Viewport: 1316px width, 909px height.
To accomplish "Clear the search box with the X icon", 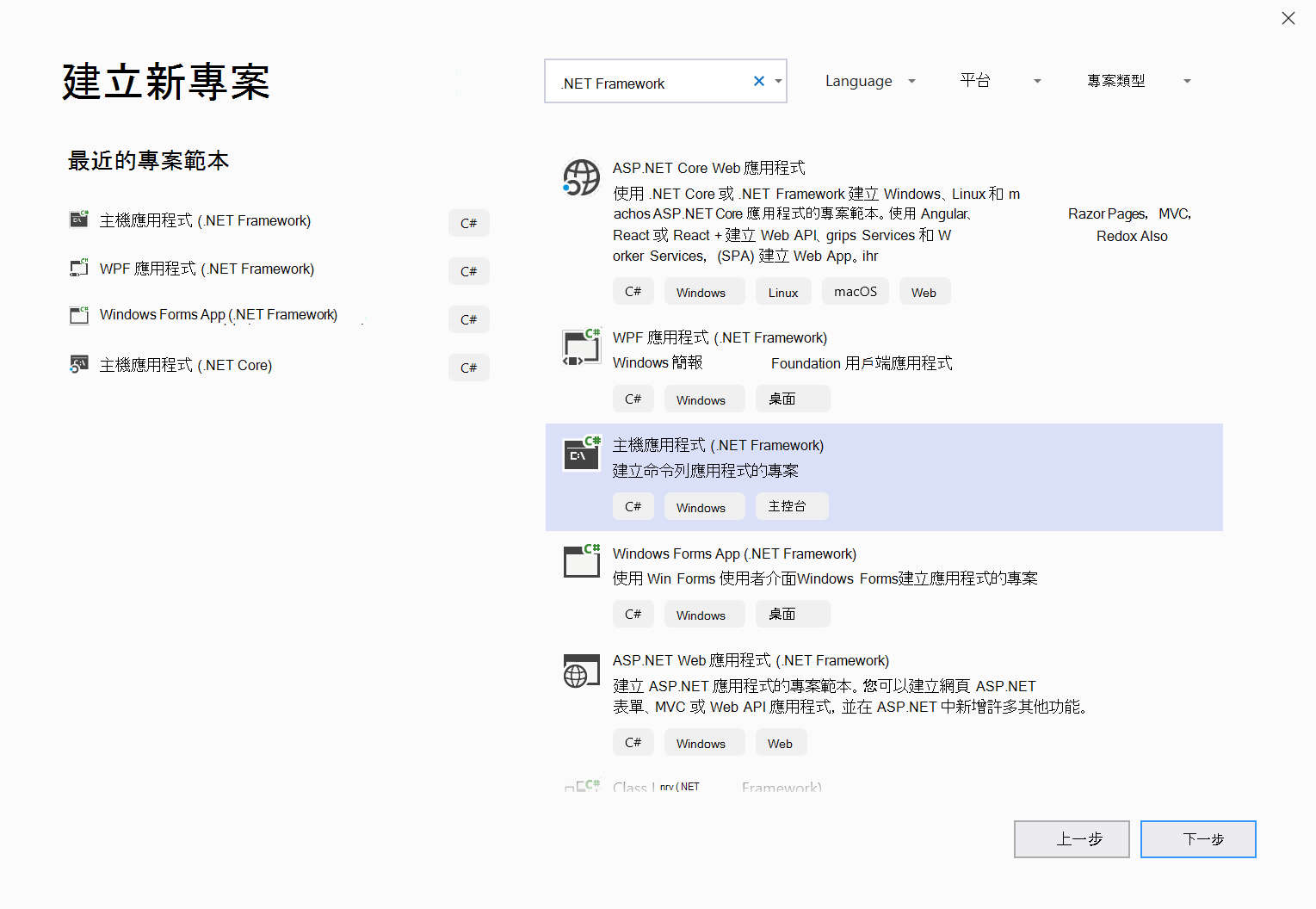I will (x=759, y=81).
